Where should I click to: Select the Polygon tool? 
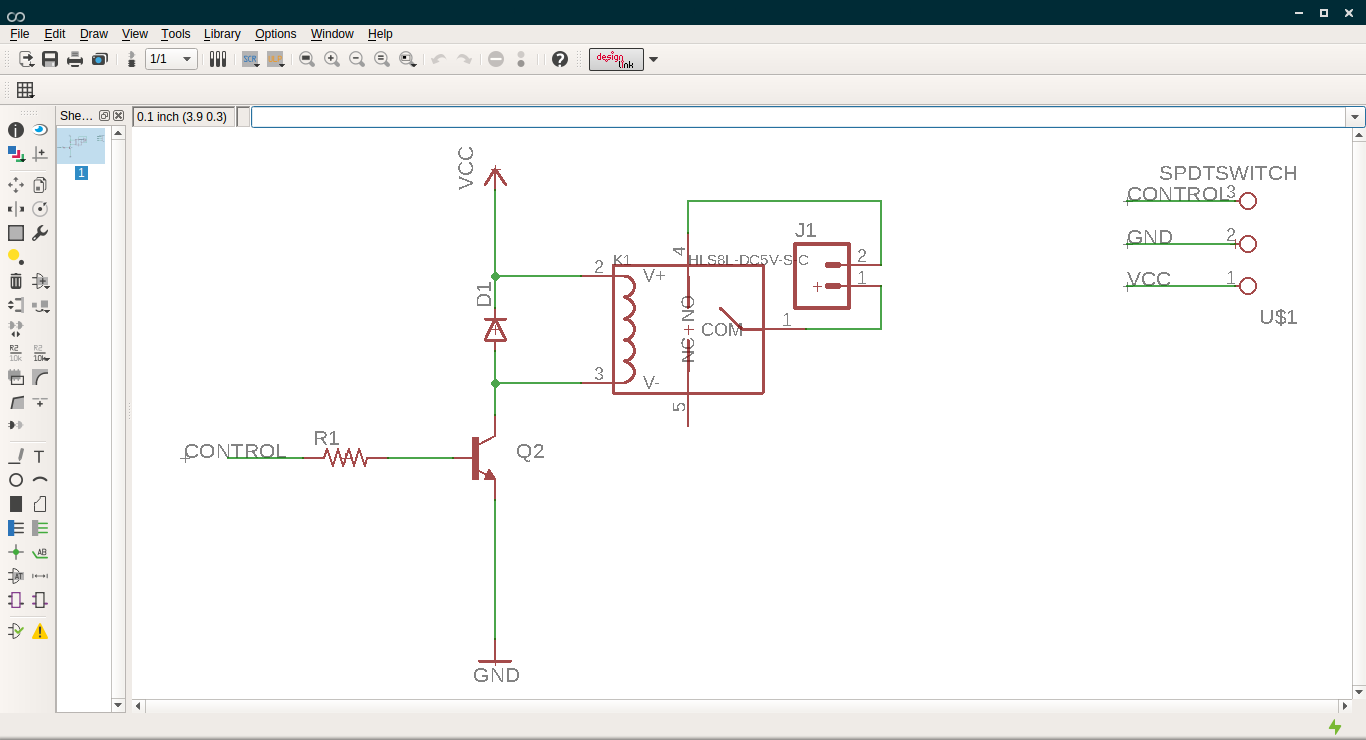(40, 504)
